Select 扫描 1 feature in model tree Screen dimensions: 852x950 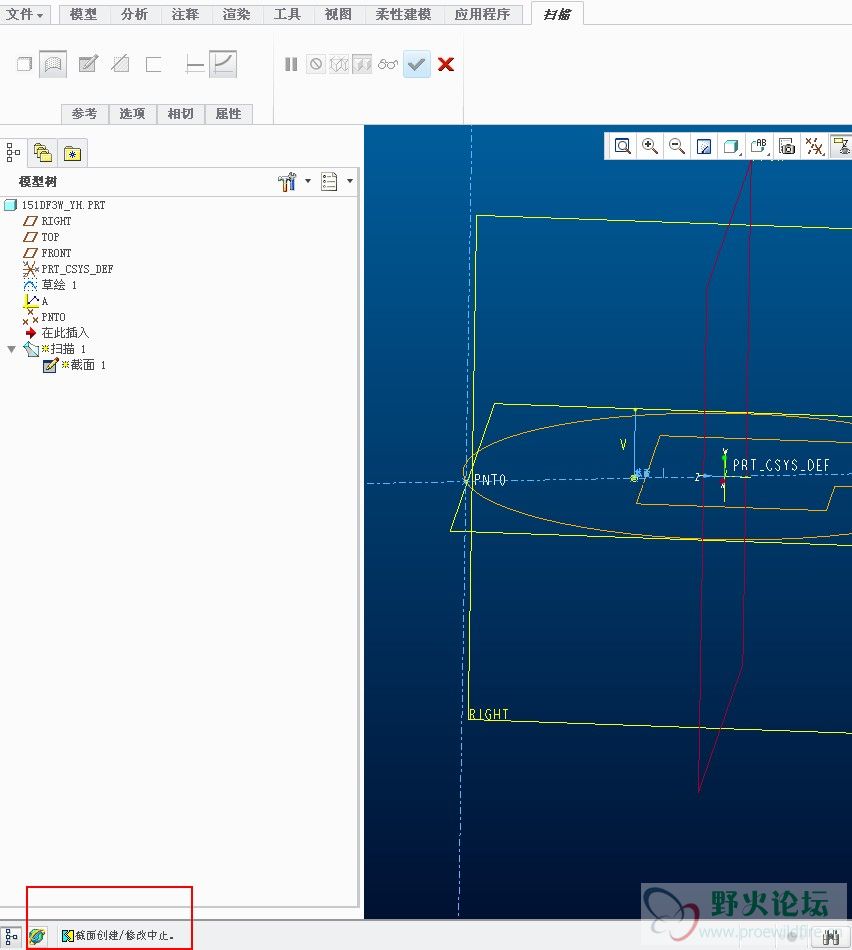(55, 349)
